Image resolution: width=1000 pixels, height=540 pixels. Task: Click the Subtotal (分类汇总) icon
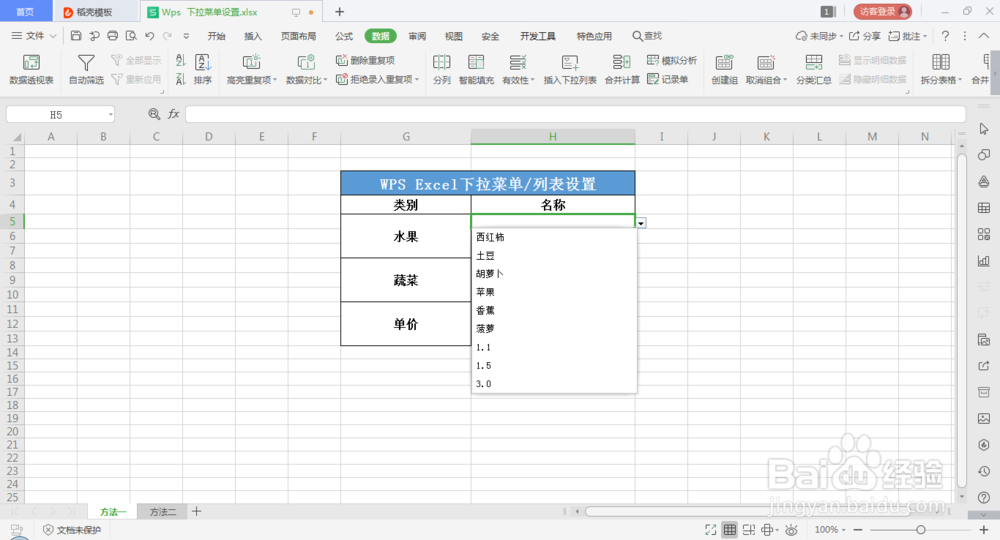[813, 62]
